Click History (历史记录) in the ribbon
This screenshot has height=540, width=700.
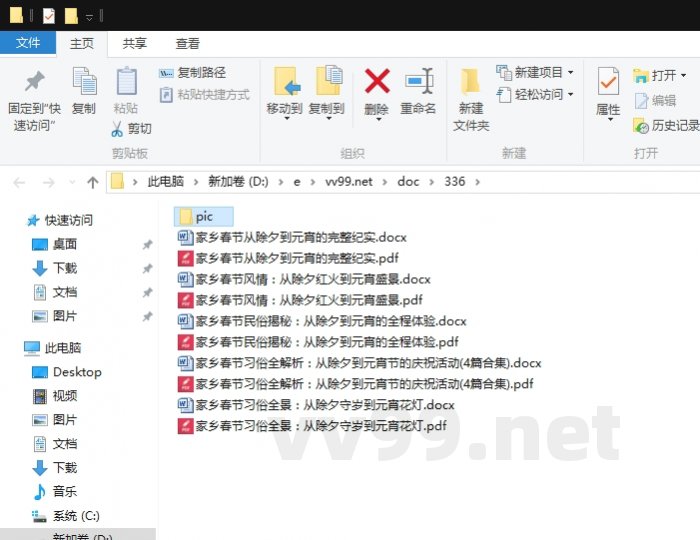point(666,126)
